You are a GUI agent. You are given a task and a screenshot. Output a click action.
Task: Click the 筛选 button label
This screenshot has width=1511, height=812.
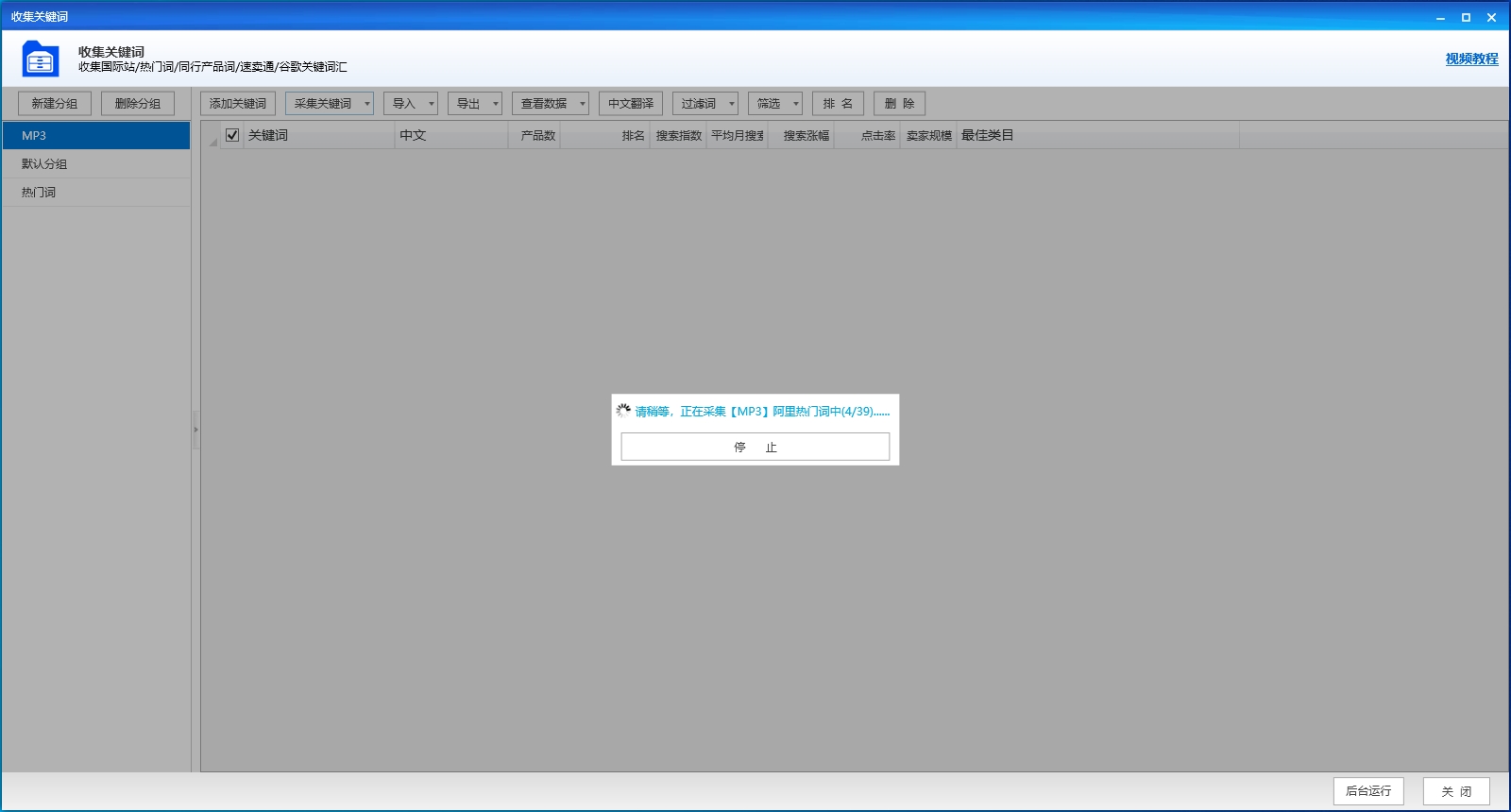tap(769, 104)
